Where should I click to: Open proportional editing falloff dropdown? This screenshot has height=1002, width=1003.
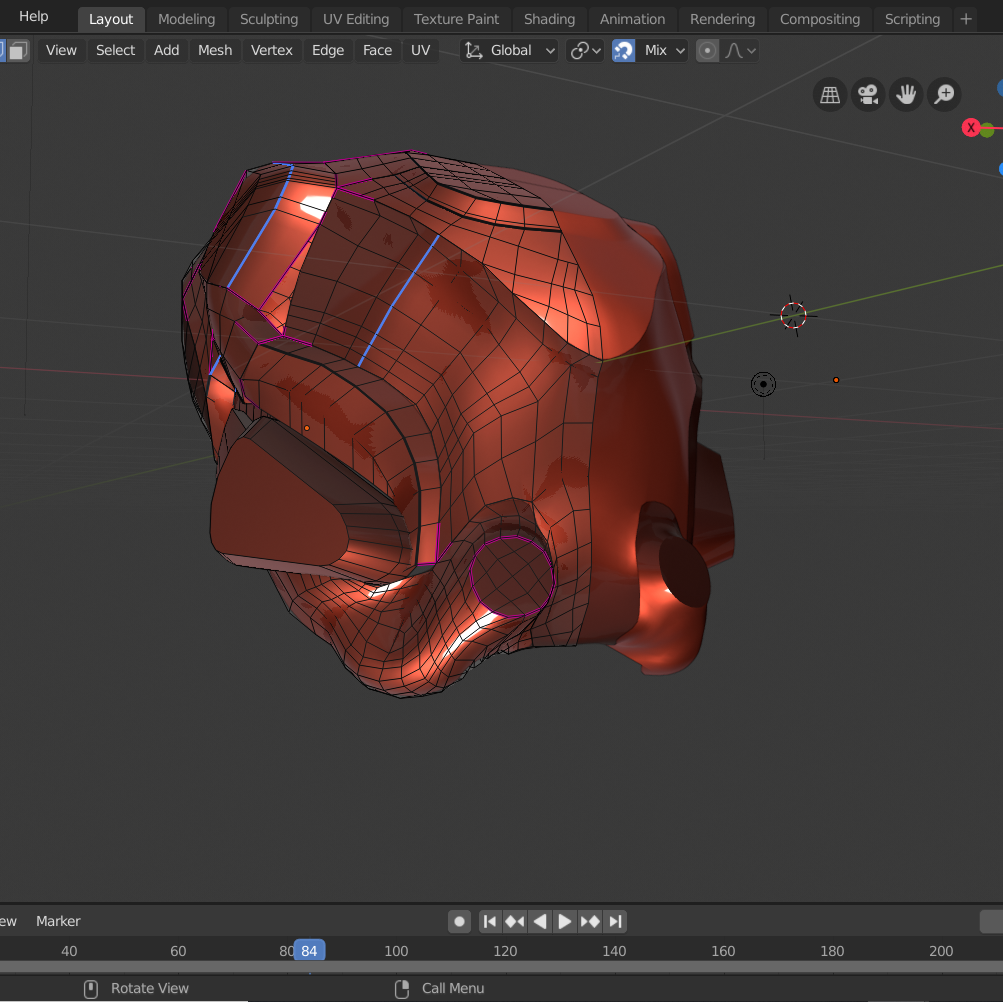(x=740, y=50)
